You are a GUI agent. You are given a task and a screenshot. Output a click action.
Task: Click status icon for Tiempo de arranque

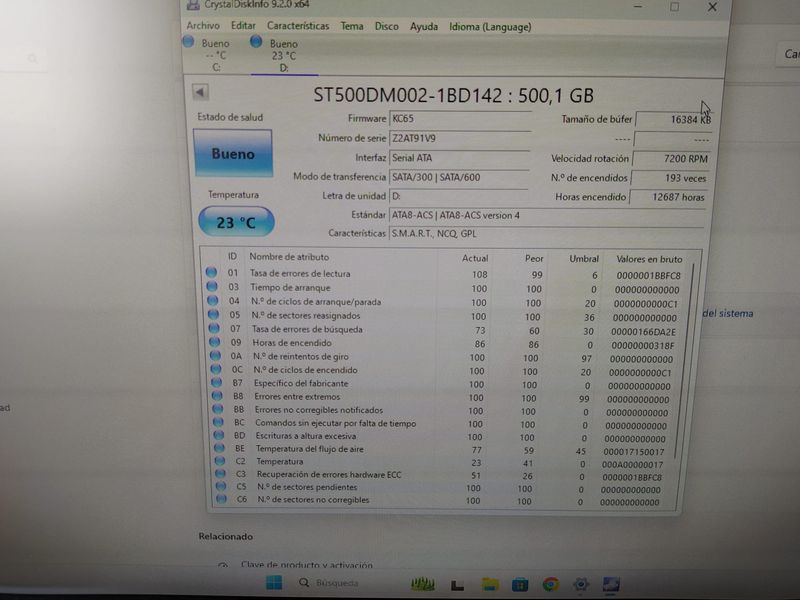[212, 286]
